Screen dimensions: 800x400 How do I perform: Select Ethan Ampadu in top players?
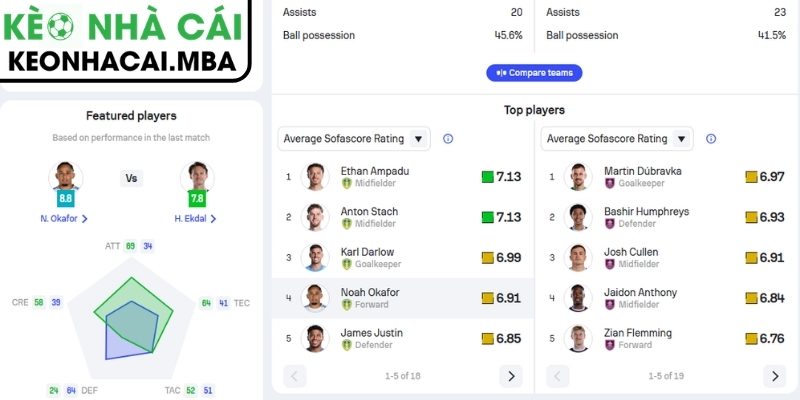(x=374, y=171)
